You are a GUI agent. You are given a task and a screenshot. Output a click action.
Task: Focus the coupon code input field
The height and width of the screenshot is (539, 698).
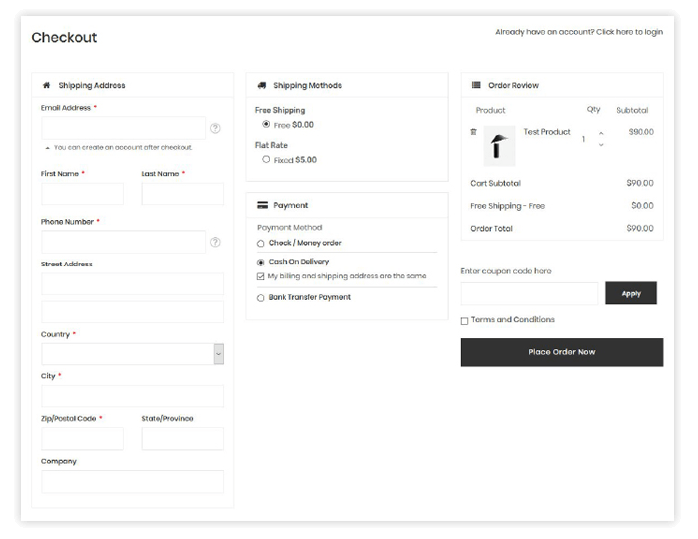[529, 294]
